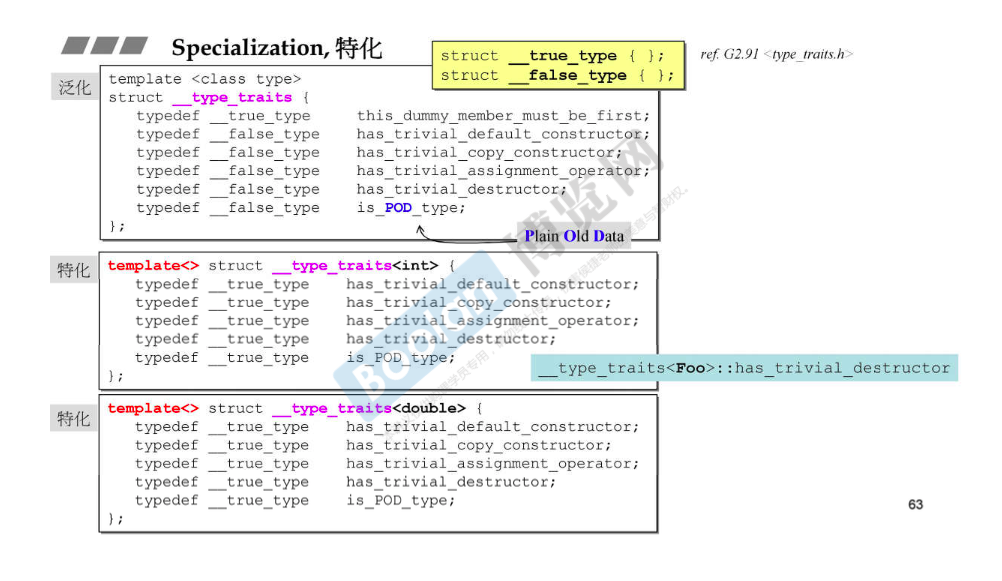Click "has_trivial_assignment_operator;" in the <double> block
This screenshot has width=1002, height=581.
tap(493, 463)
